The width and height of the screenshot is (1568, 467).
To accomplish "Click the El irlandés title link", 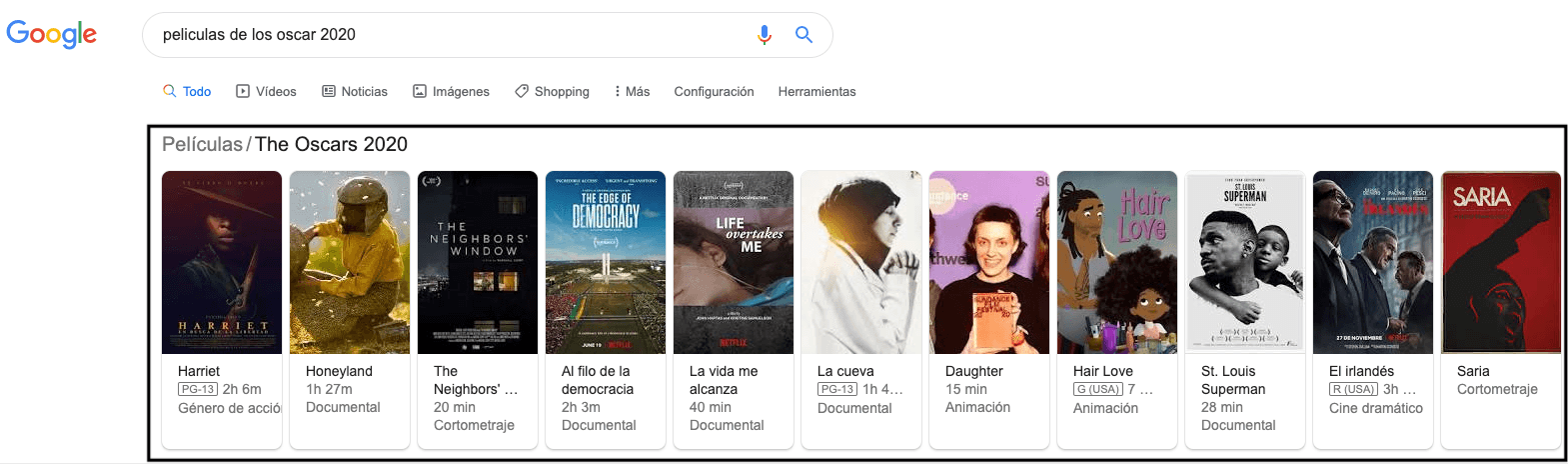I will click(x=1361, y=371).
